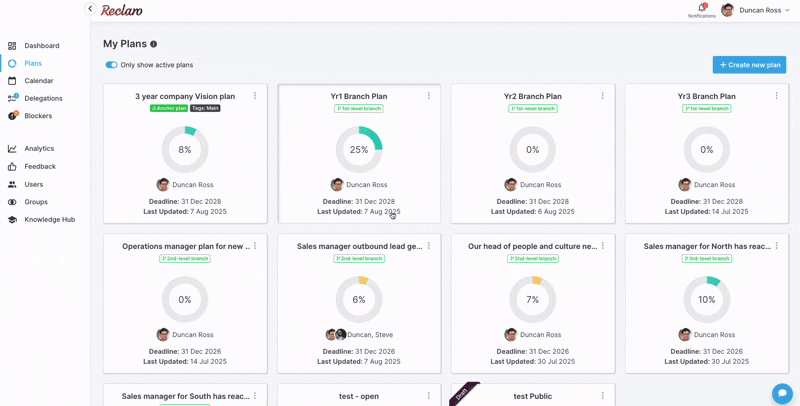Open options menu for Sales manager outbound lead plan

429,246
